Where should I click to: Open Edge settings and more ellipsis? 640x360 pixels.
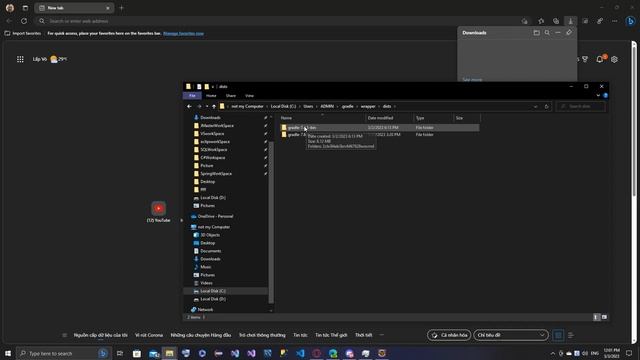(615, 21)
